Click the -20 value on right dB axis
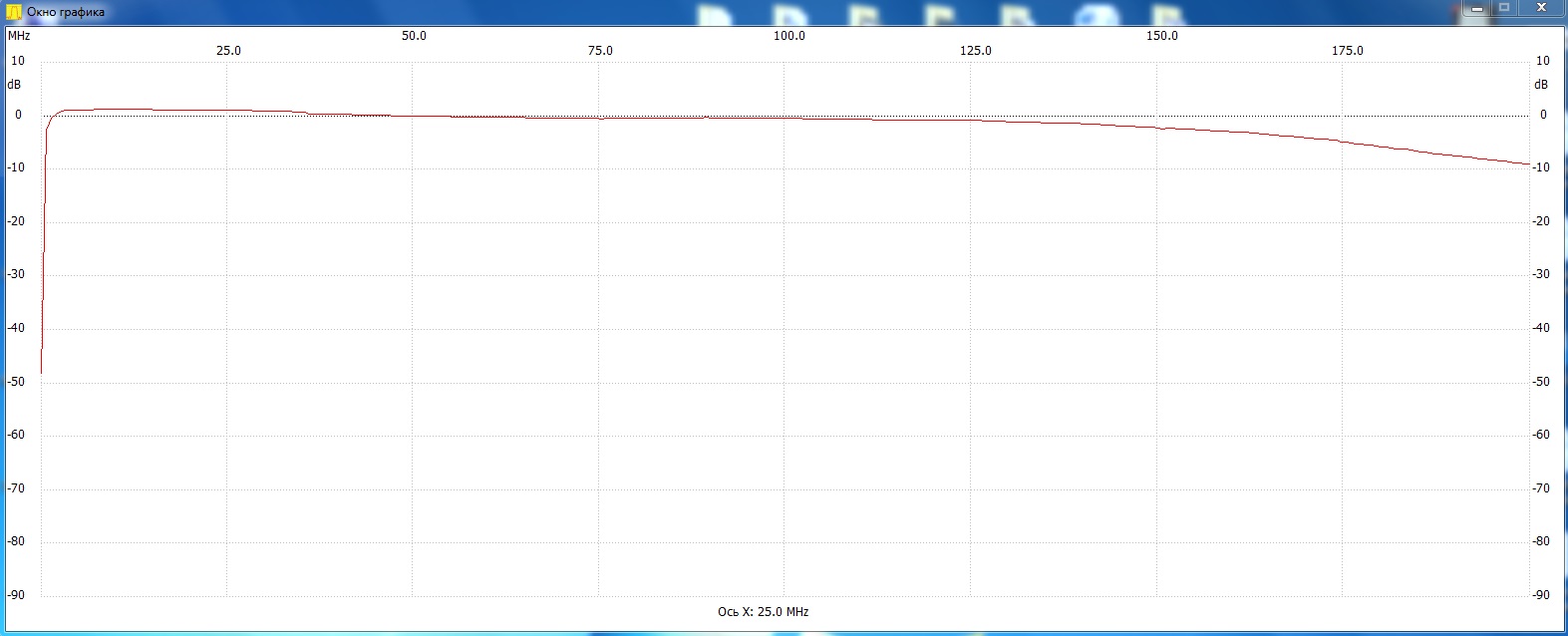 click(1541, 221)
